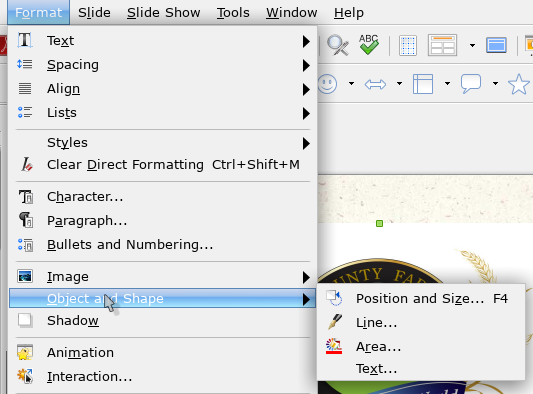Open the Block Arrows dropdown arrow
Viewport: 533px width, 394px height.
pyautogui.click(x=399, y=83)
